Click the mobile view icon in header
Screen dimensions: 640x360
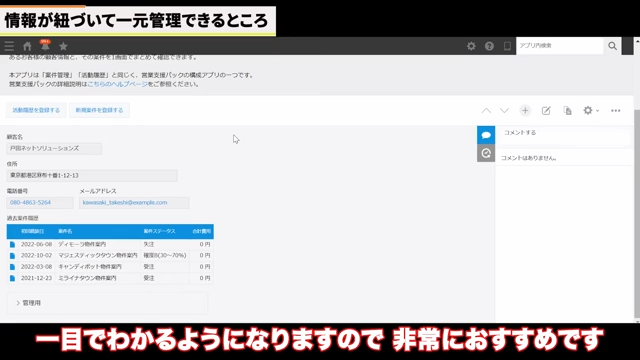point(507,46)
